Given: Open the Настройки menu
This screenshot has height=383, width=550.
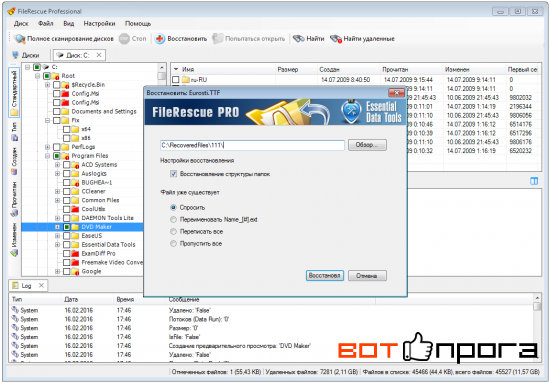Looking at the screenshot, I should click(99, 23).
